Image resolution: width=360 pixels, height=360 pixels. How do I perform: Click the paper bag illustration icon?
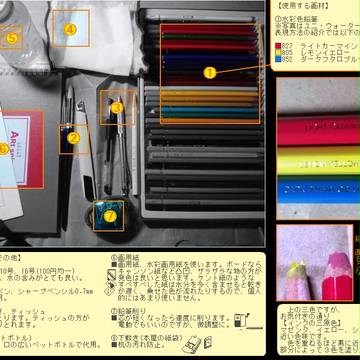click(x=197, y=344)
